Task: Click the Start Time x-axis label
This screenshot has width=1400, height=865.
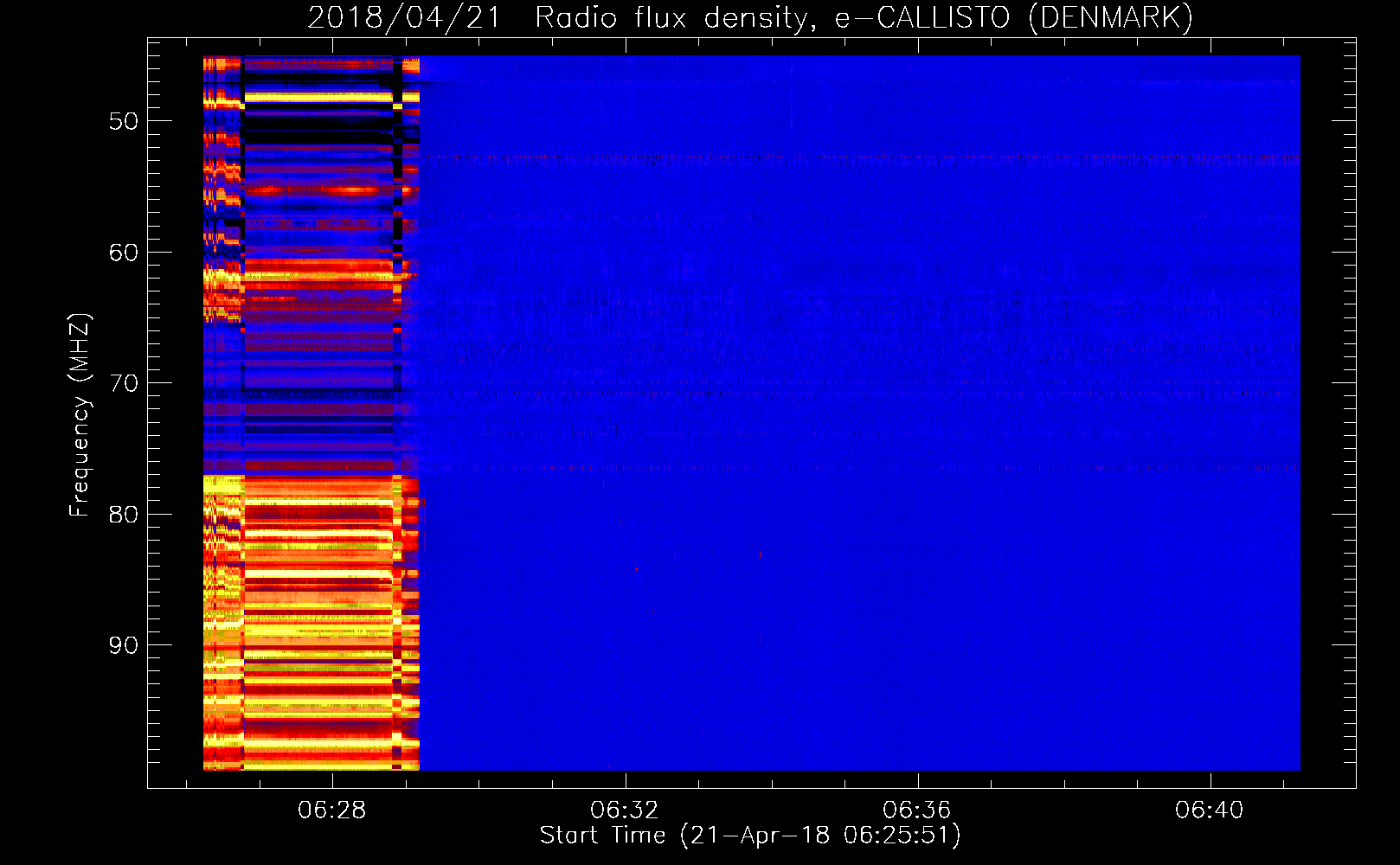Action: pyautogui.click(x=750, y=836)
